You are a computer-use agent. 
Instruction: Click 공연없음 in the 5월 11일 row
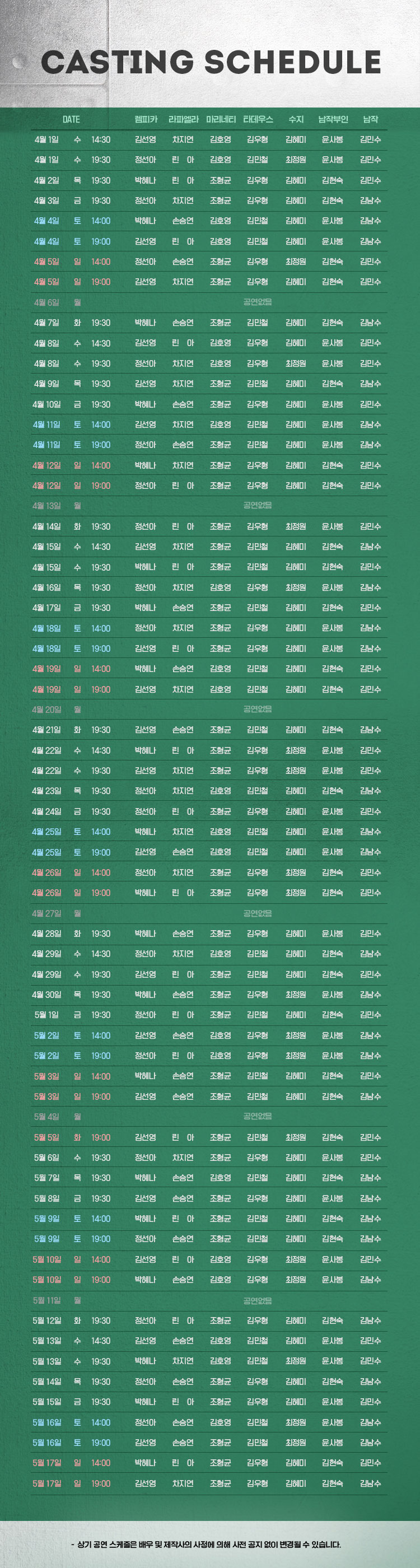click(x=258, y=1300)
